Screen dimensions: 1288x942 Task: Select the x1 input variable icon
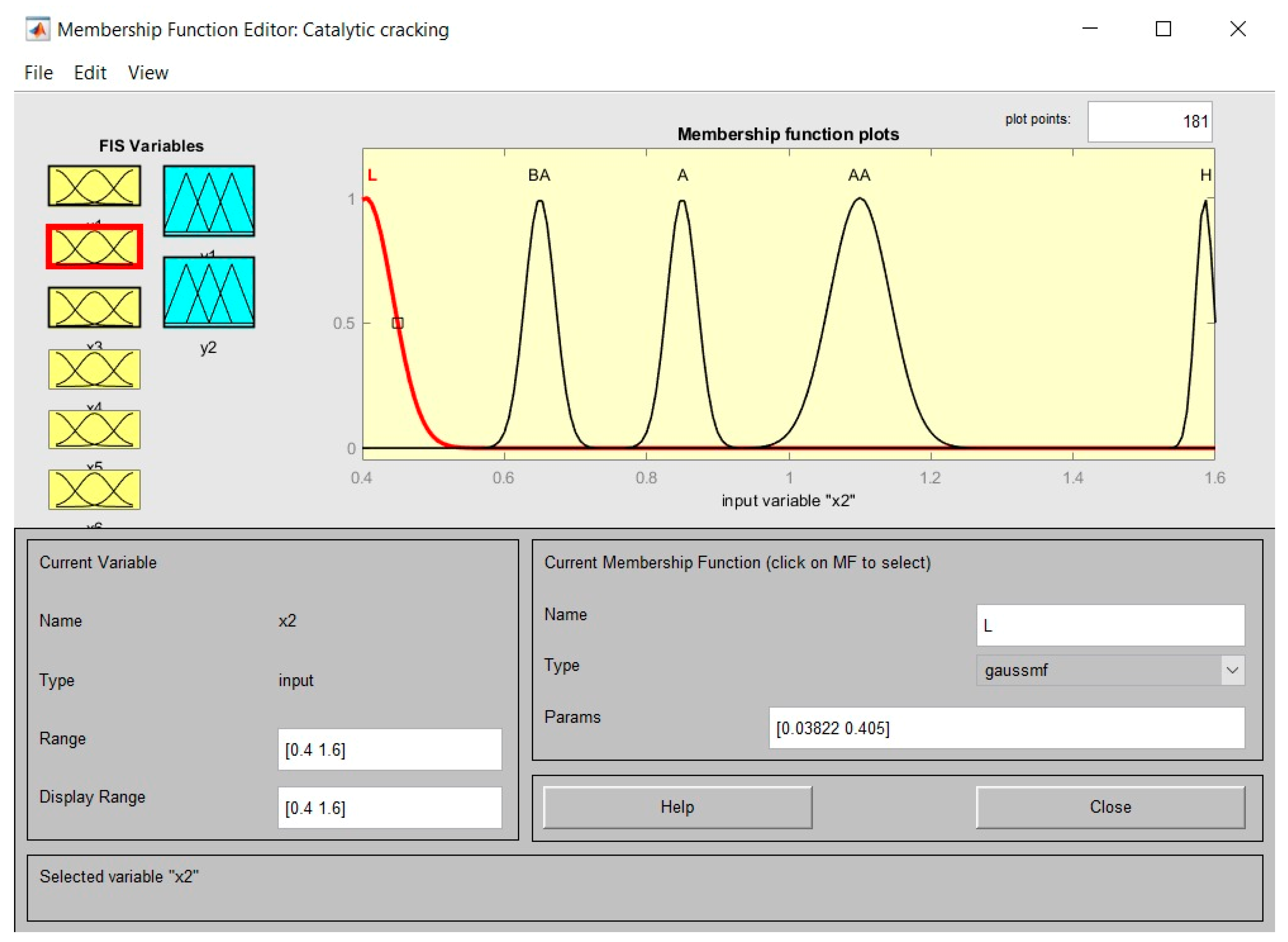94,186
